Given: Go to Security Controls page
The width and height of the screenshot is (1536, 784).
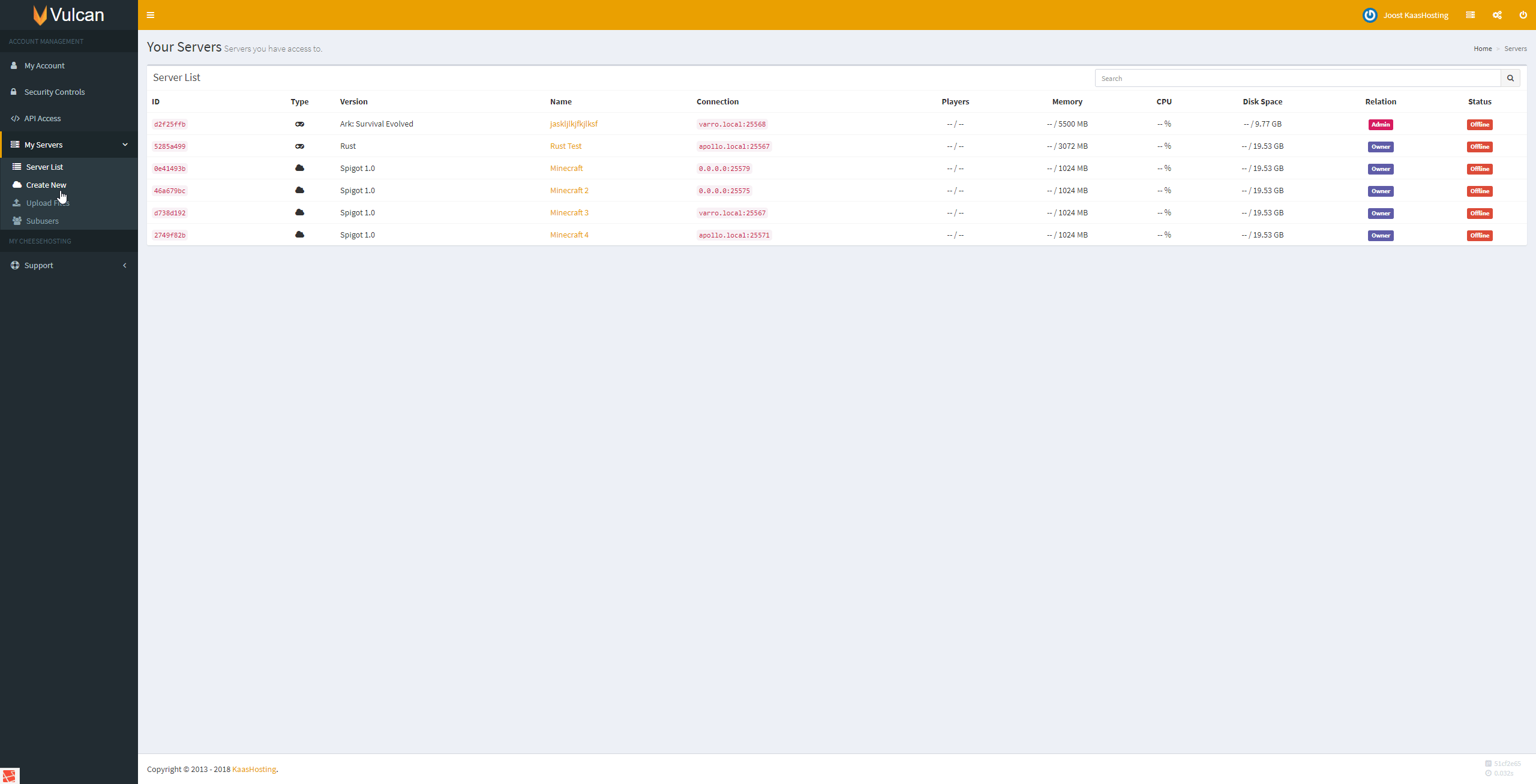Looking at the screenshot, I should [x=54, y=92].
